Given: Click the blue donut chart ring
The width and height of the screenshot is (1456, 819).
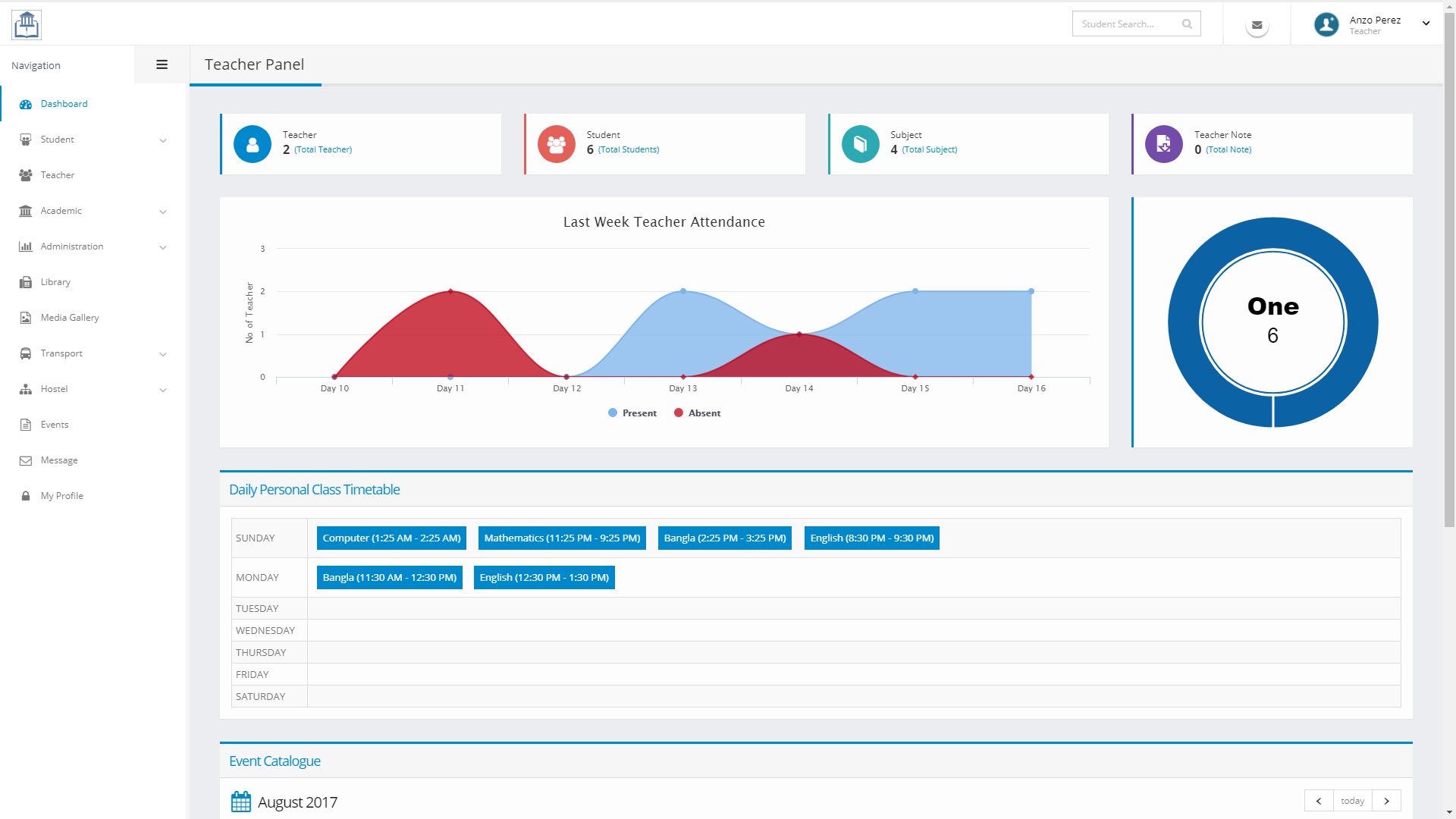Looking at the screenshot, I should click(x=1184, y=322).
